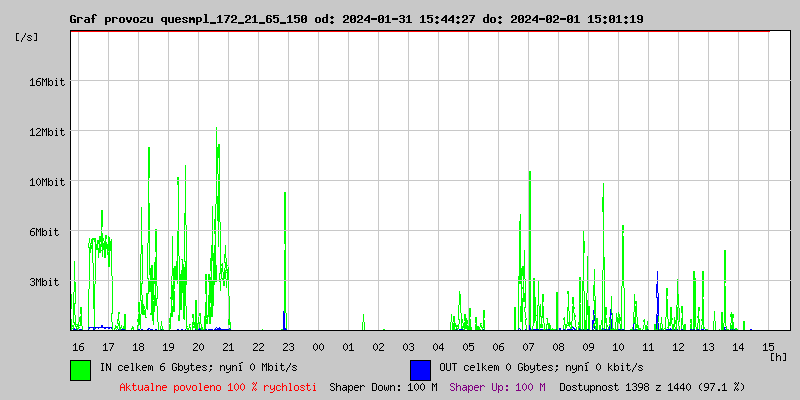Click the 16Mbit label on the y-axis

point(47,82)
